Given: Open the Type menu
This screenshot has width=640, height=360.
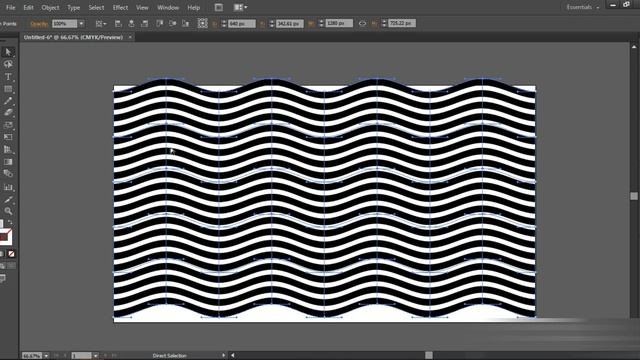Looking at the screenshot, I should [x=73, y=7].
